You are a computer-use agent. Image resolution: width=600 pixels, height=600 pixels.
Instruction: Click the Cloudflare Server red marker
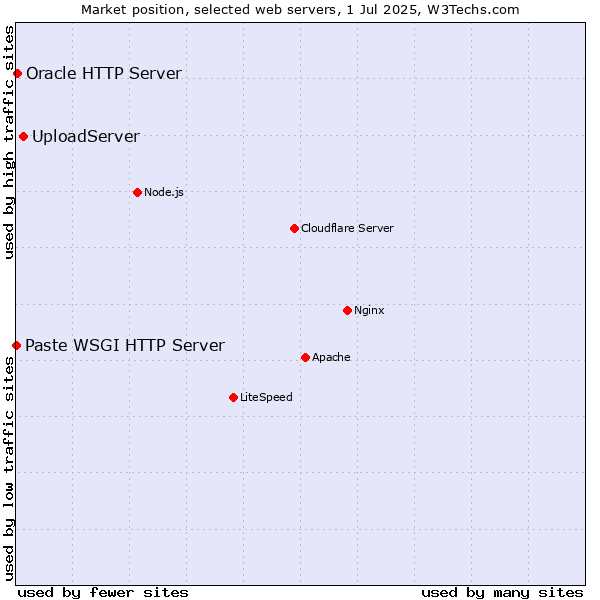294,228
